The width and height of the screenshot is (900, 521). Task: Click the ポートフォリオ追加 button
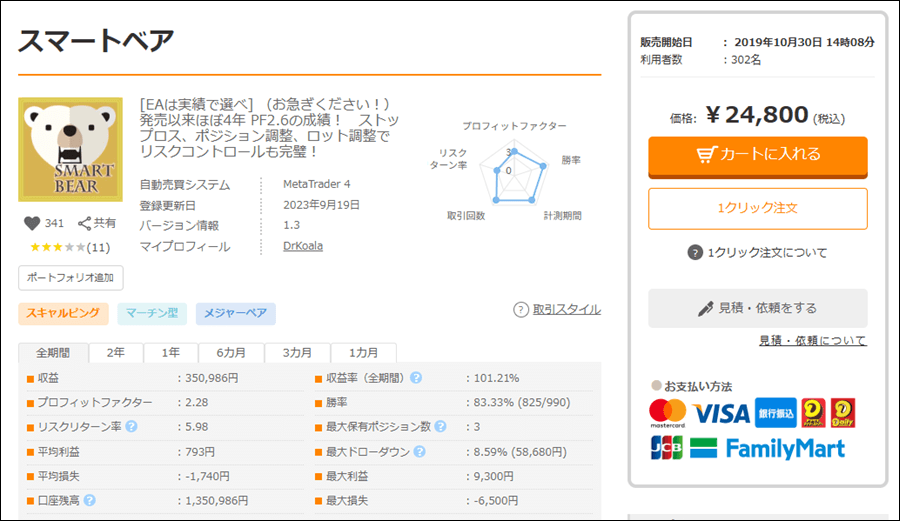pyautogui.click(x=70, y=278)
